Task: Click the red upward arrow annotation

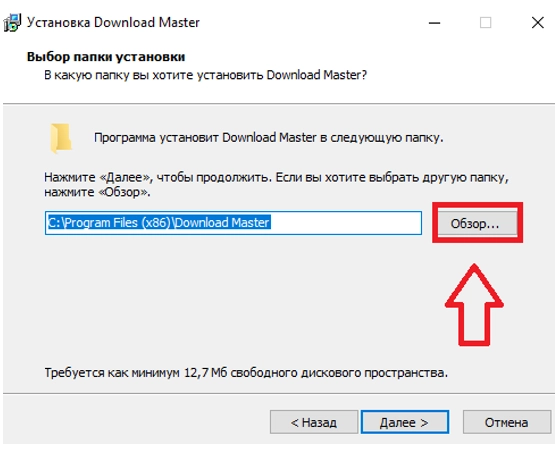Action: (474, 304)
